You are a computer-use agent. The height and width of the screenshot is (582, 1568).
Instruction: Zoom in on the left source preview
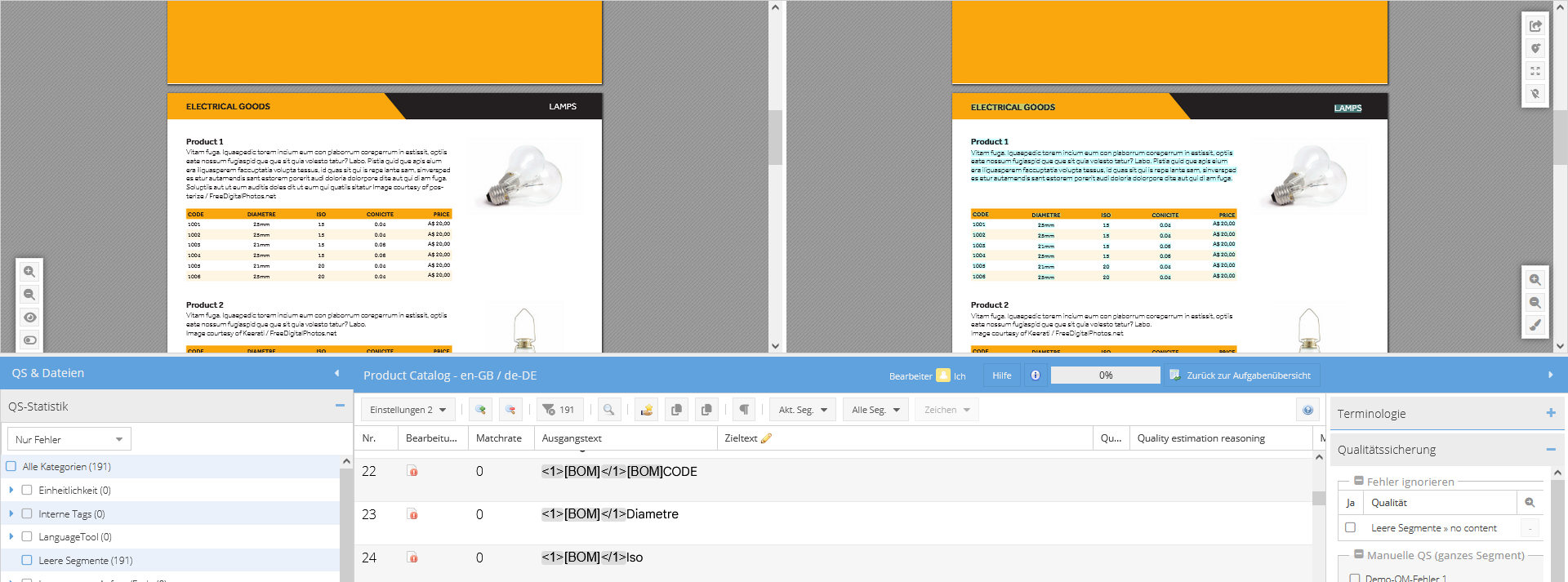[29, 272]
